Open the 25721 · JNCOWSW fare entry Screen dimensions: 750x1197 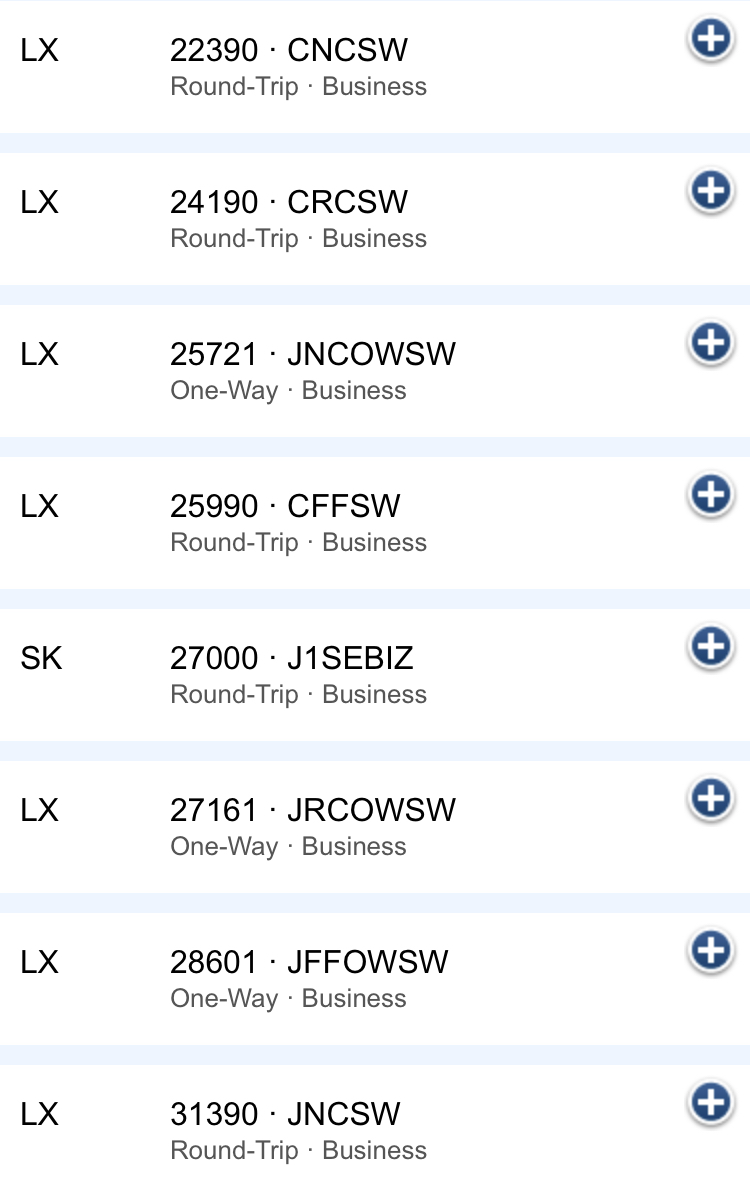pos(312,354)
